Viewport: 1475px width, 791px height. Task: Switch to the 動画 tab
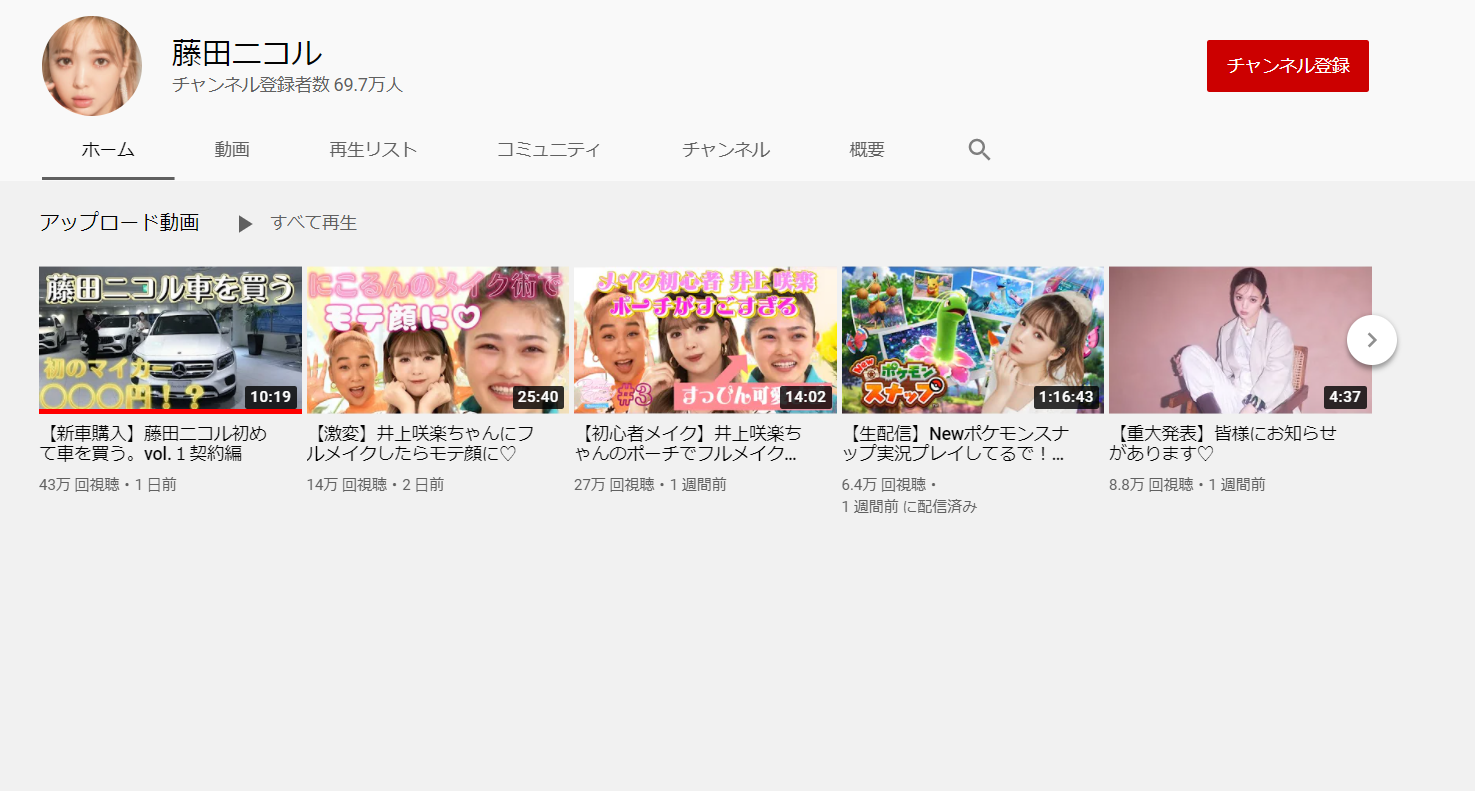232,150
